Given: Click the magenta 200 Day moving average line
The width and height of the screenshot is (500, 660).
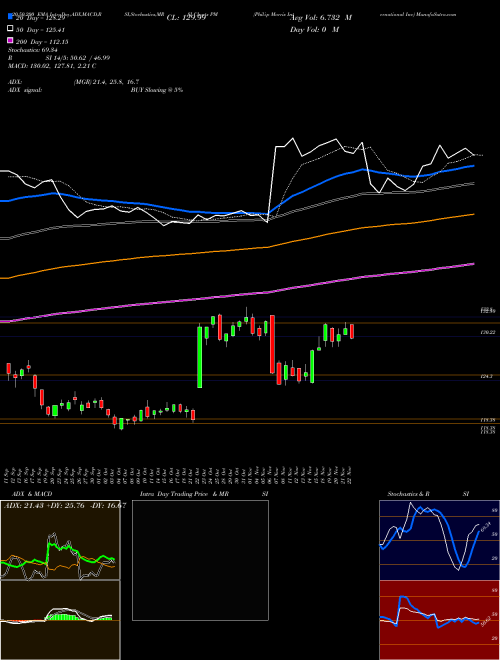Looking at the screenshot, I should (x=236, y=295).
